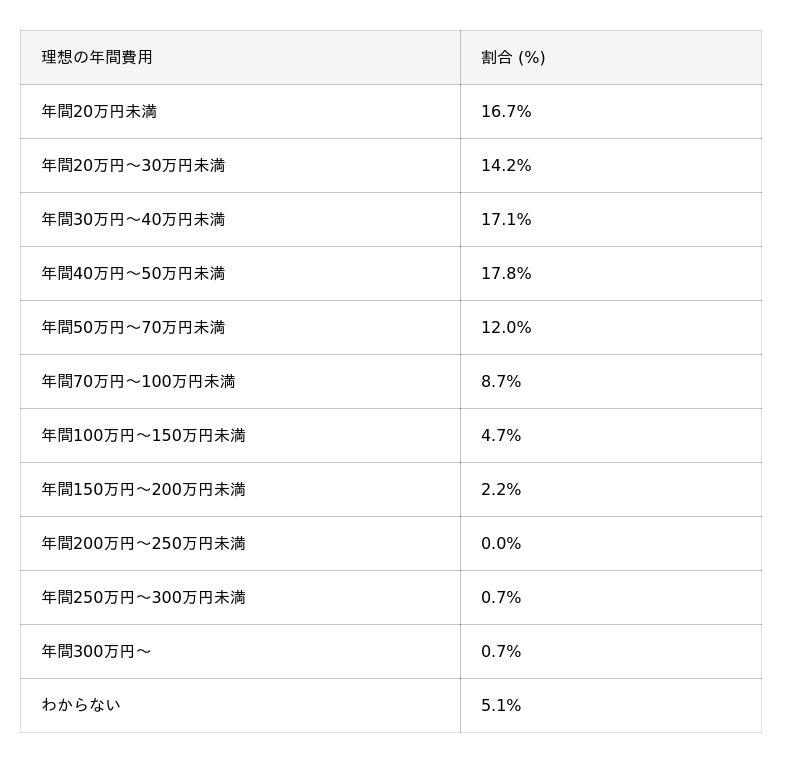Screen dimensions: 800x763
Task: Click the 16.7% percentage cell
Action: tap(506, 112)
